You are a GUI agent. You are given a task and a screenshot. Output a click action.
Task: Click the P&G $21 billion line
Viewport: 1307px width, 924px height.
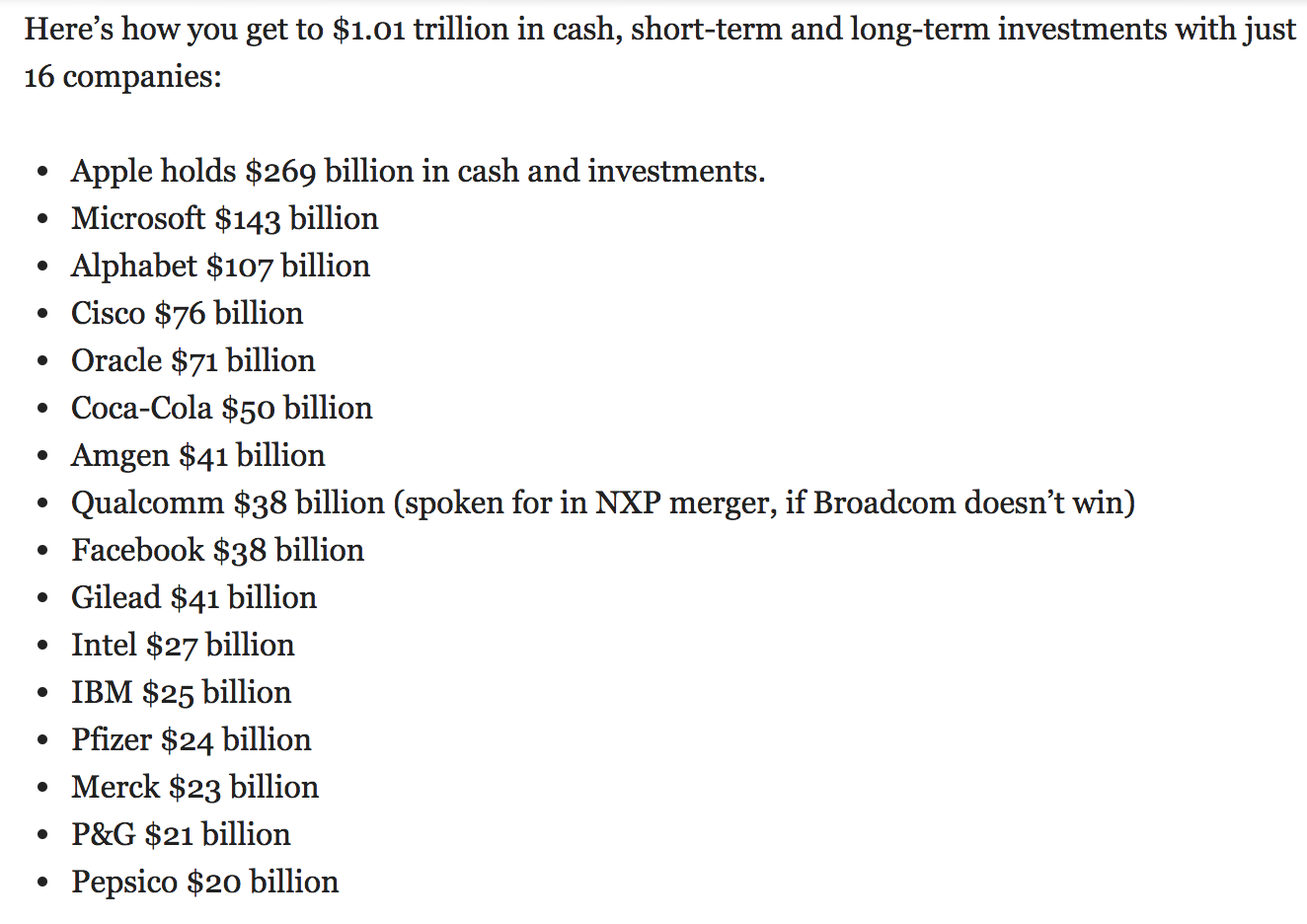(181, 835)
